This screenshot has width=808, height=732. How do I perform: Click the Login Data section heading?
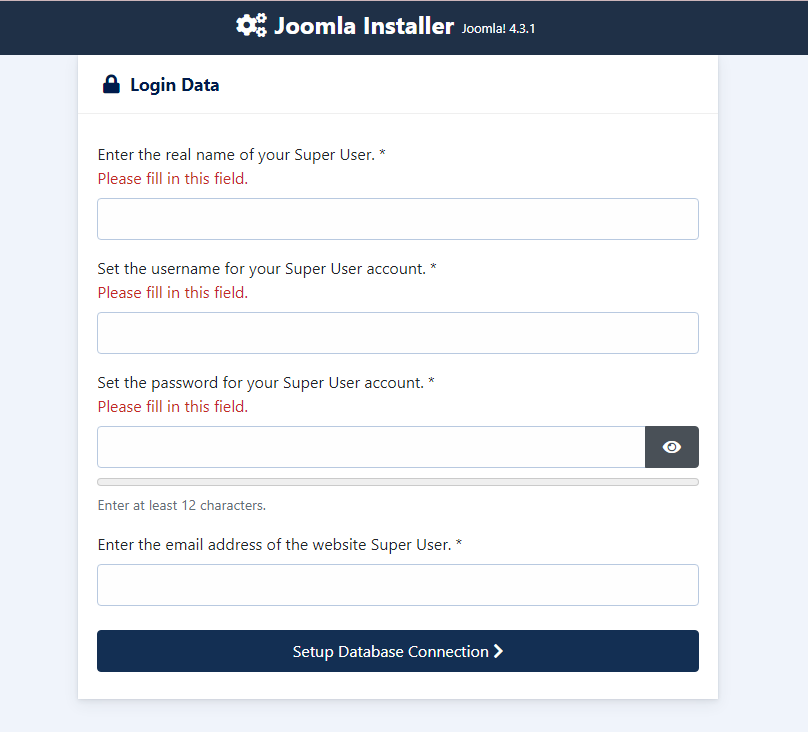pyautogui.click(x=174, y=85)
